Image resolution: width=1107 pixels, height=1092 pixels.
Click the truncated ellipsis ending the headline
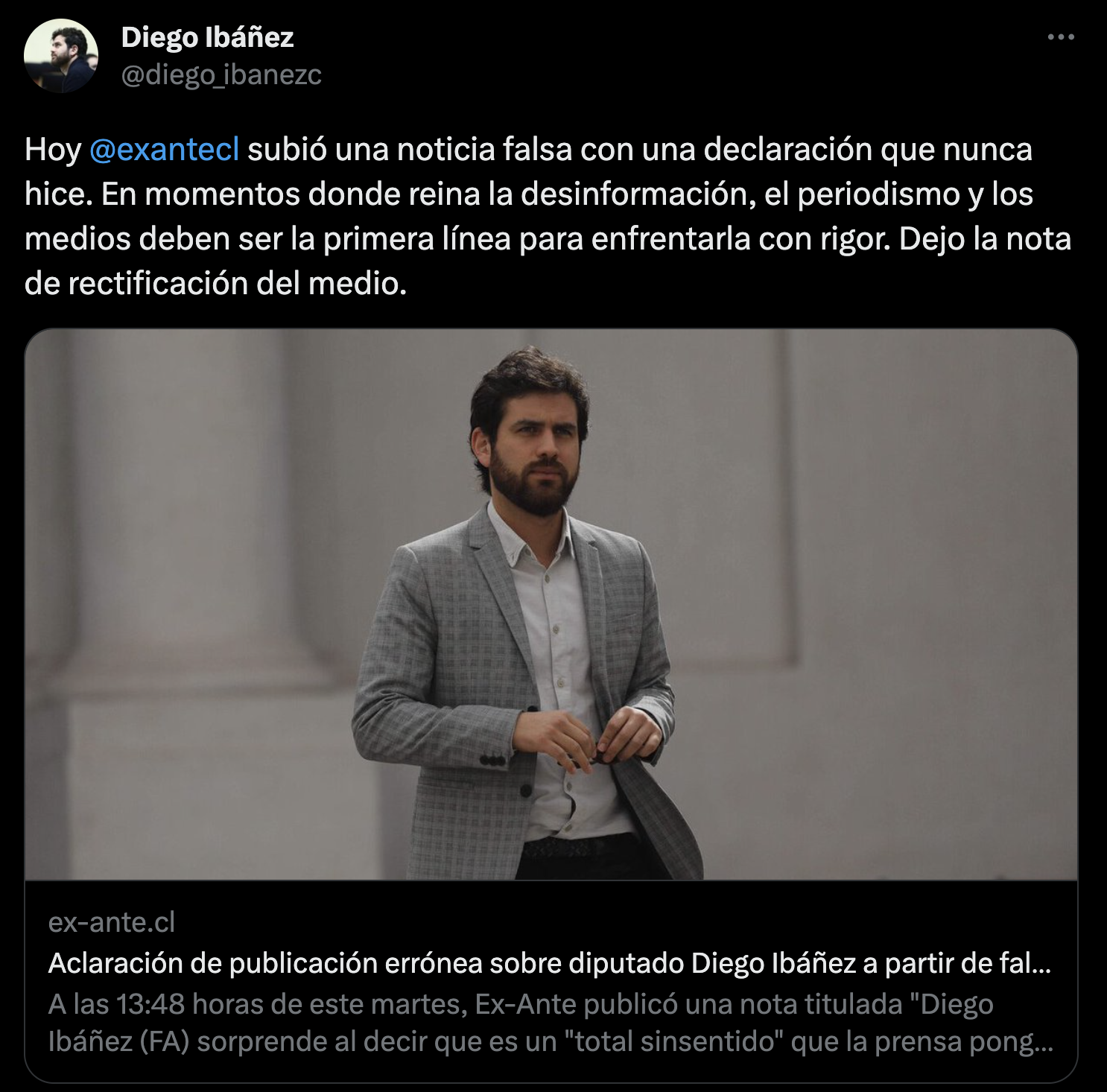[x=1041, y=963]
